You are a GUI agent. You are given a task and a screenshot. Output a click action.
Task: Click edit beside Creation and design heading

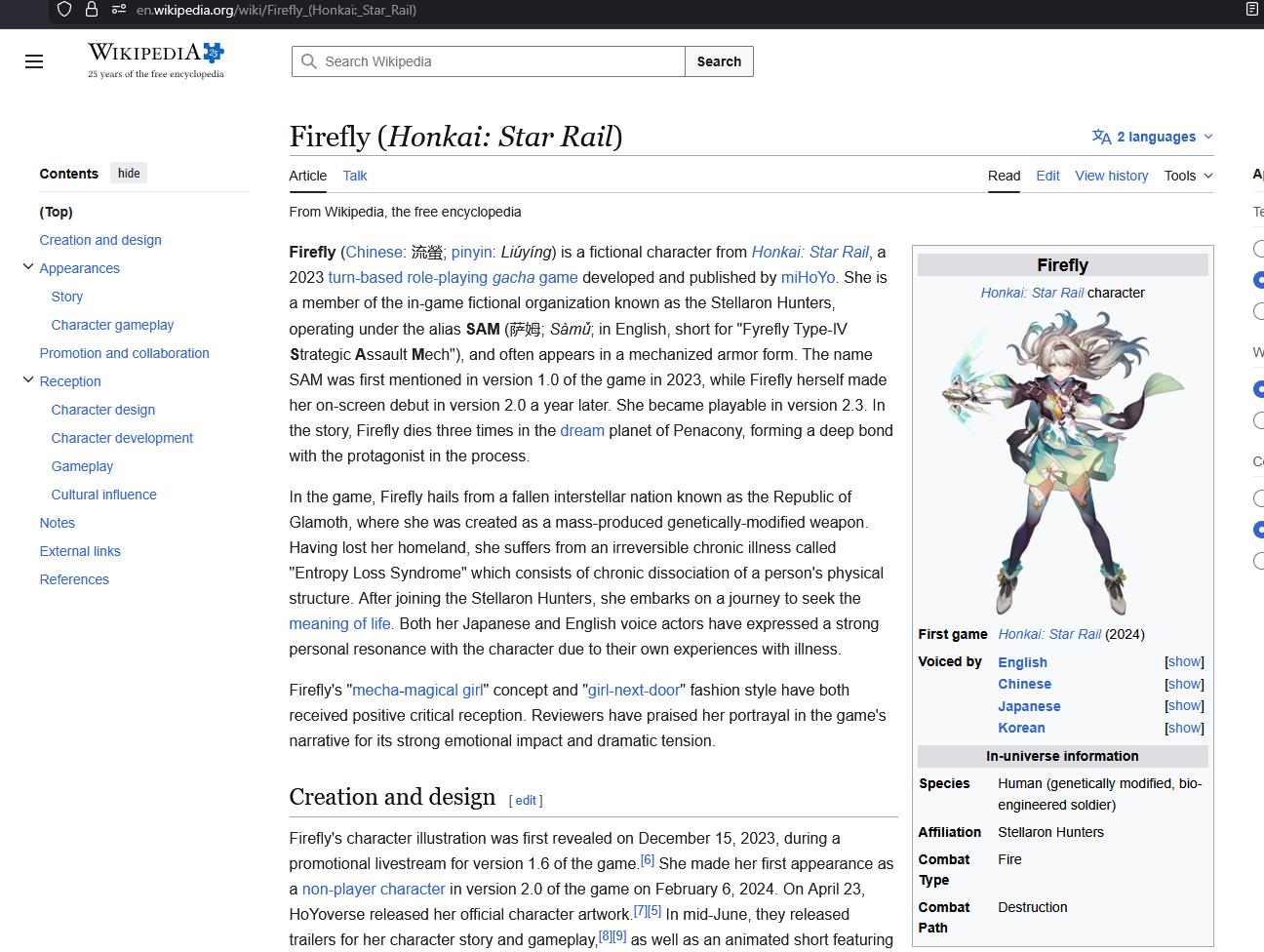click(x=526, y=800)
